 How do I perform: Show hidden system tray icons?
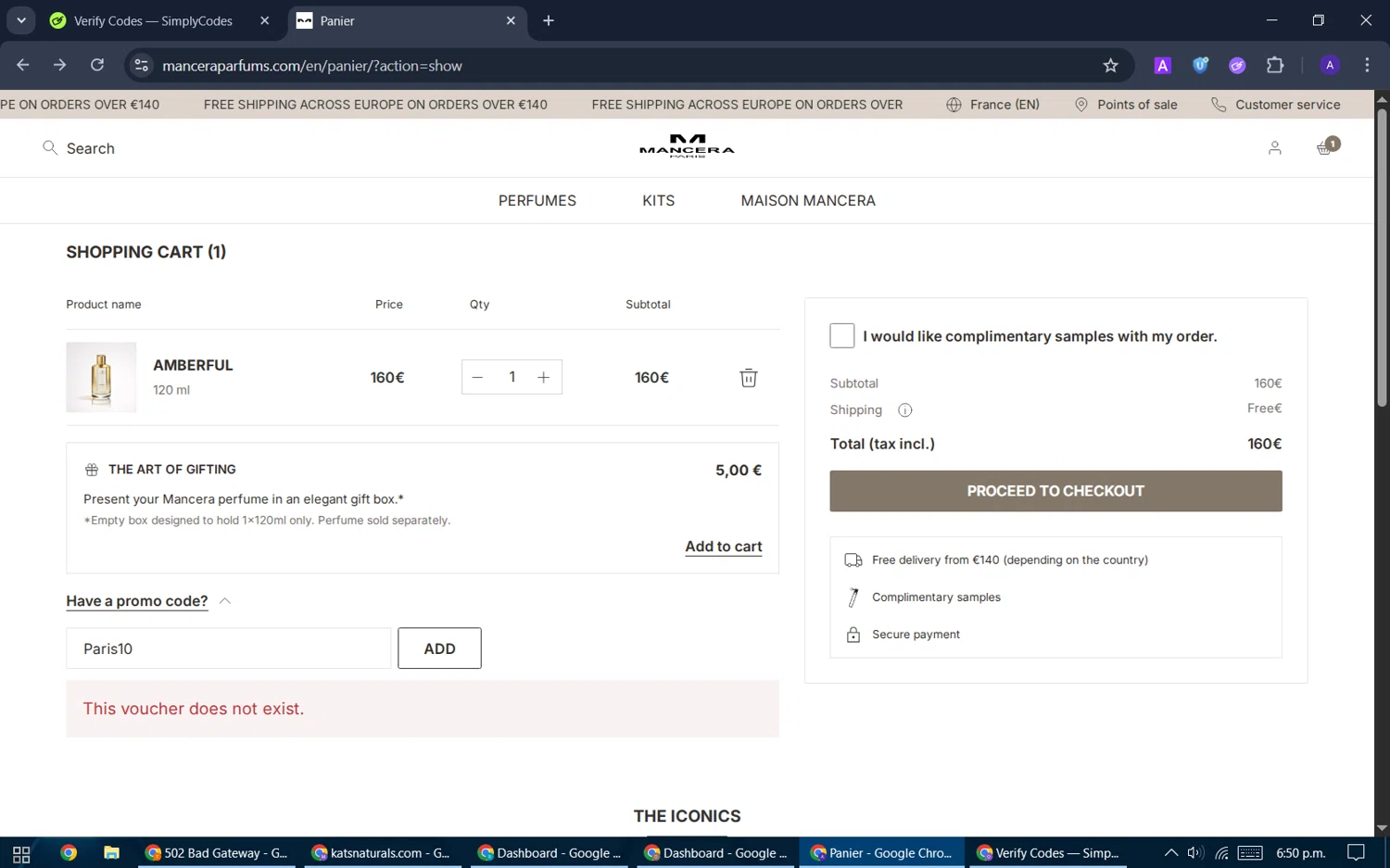pos(1170,853)
